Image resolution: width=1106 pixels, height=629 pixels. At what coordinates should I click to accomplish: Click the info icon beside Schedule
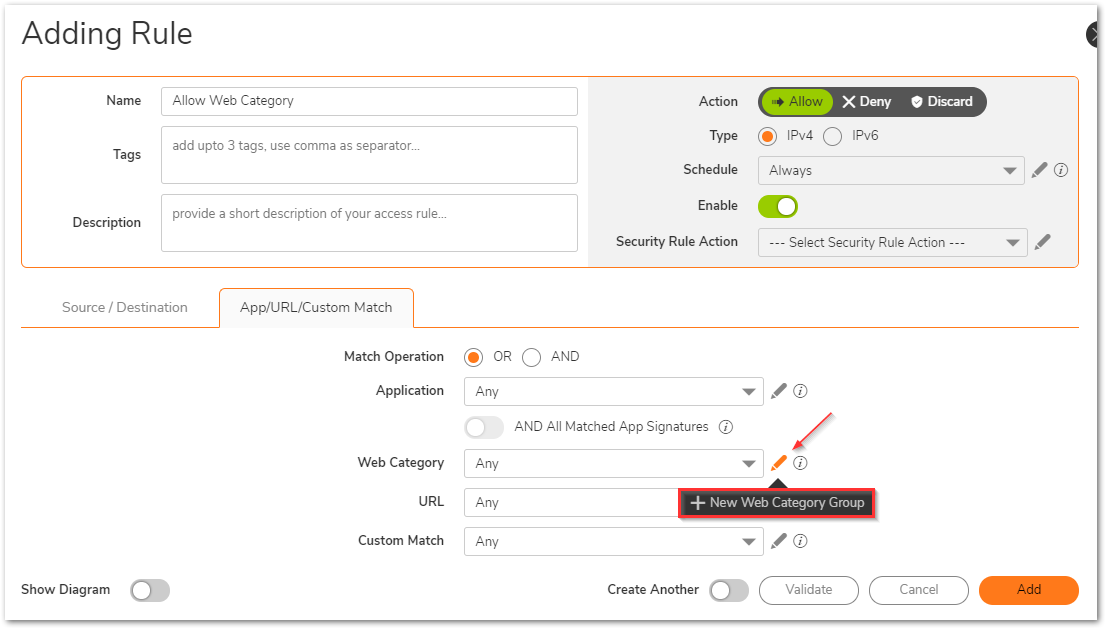coord(1061,170)
